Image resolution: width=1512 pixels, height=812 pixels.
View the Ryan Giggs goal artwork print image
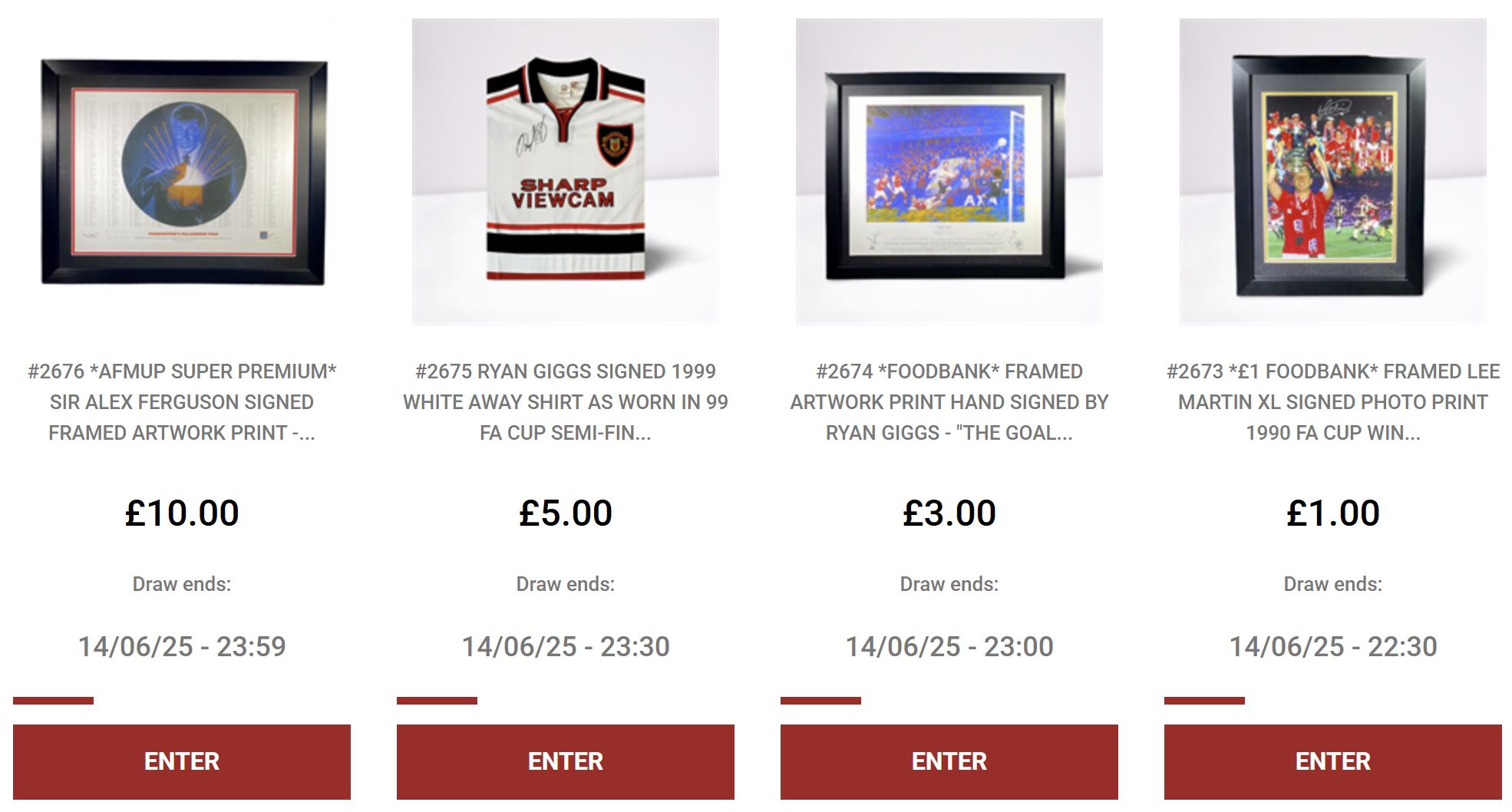pos(949,172)
